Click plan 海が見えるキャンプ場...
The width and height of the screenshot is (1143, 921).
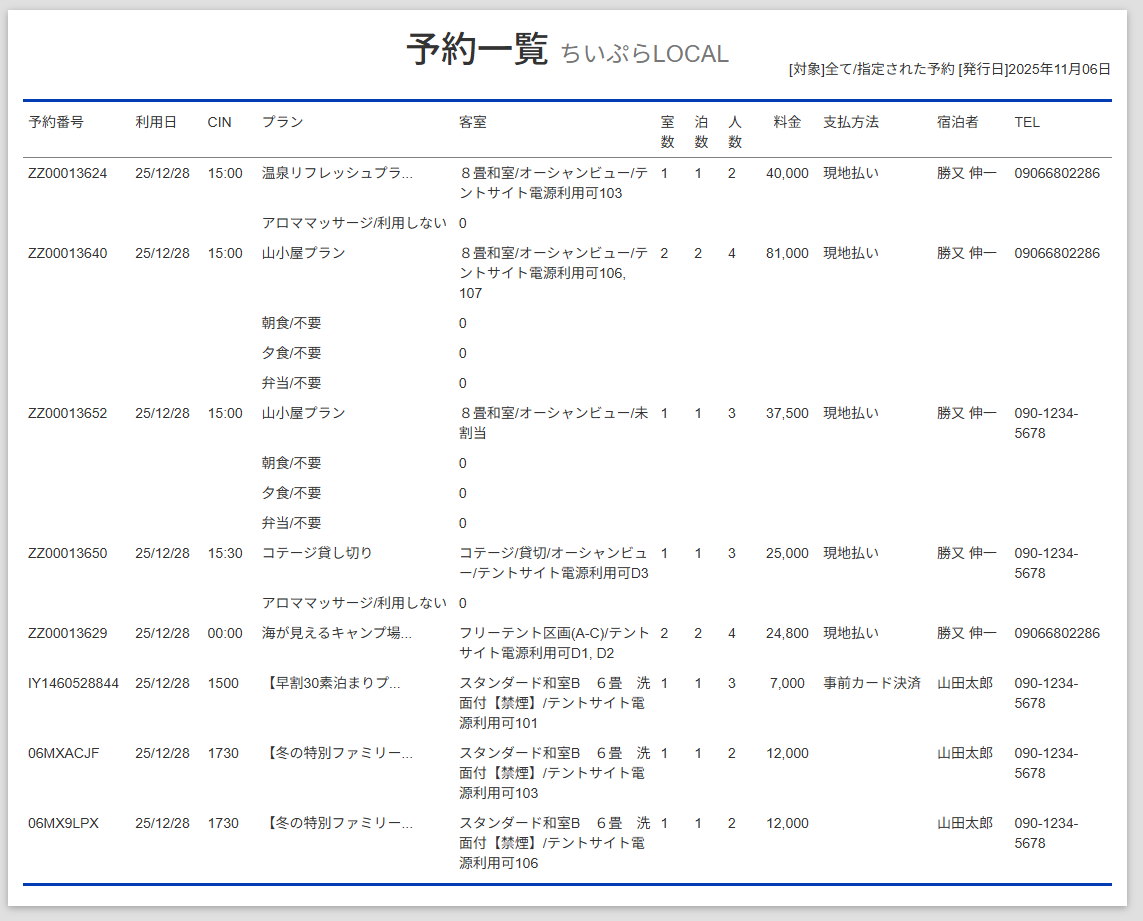tap(337, 634)
